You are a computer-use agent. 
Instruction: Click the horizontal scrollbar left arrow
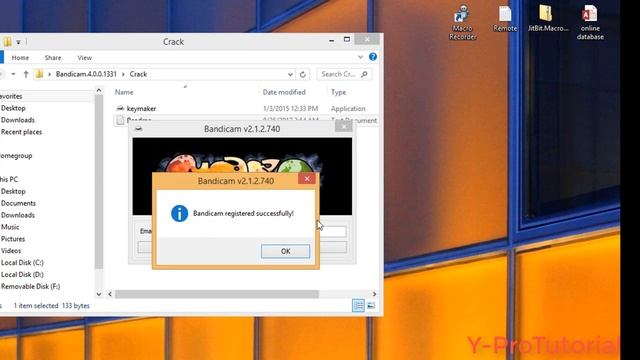click(x=110, y=294)
